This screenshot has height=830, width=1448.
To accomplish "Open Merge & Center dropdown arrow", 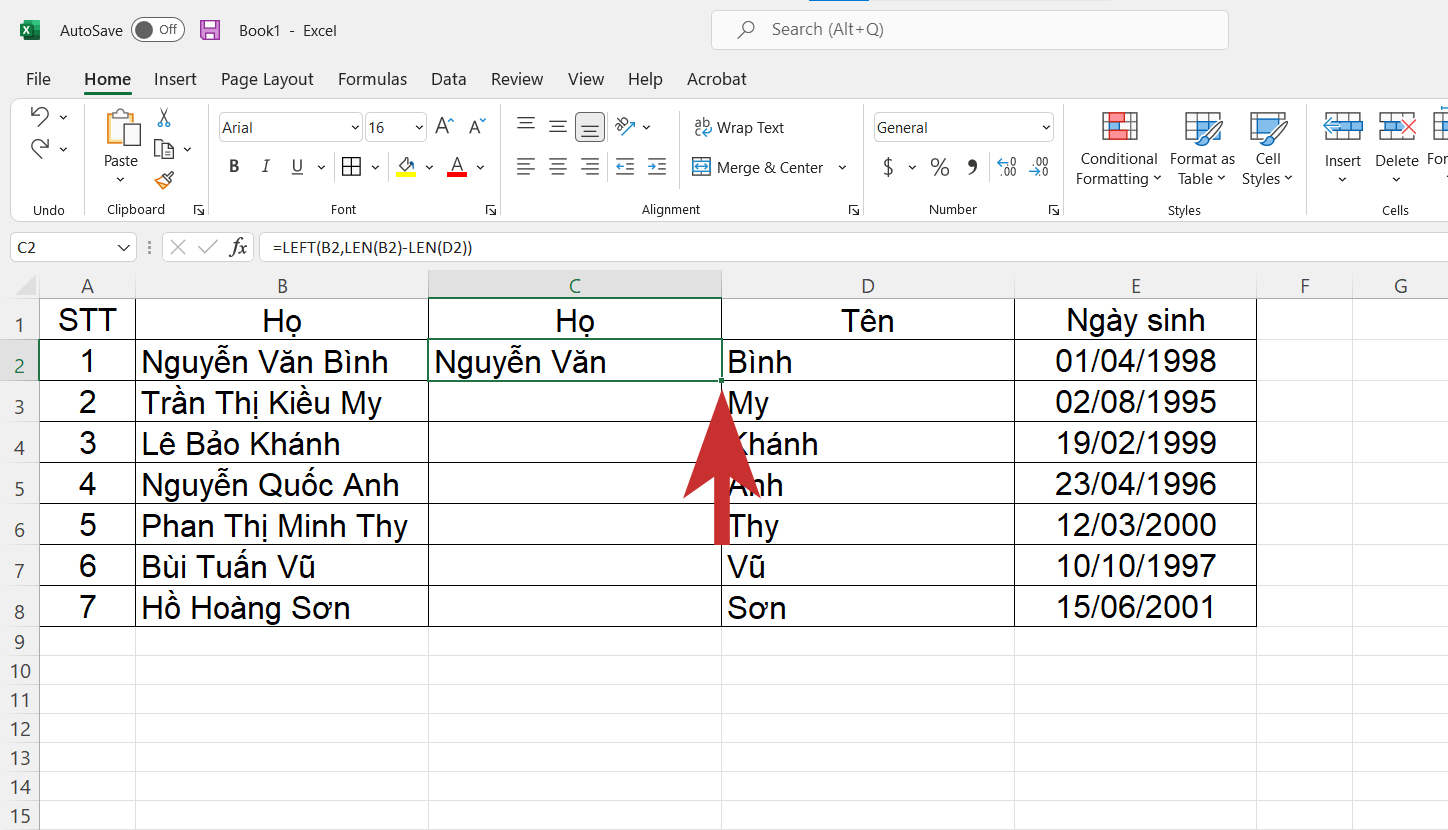I will [842, 168].
